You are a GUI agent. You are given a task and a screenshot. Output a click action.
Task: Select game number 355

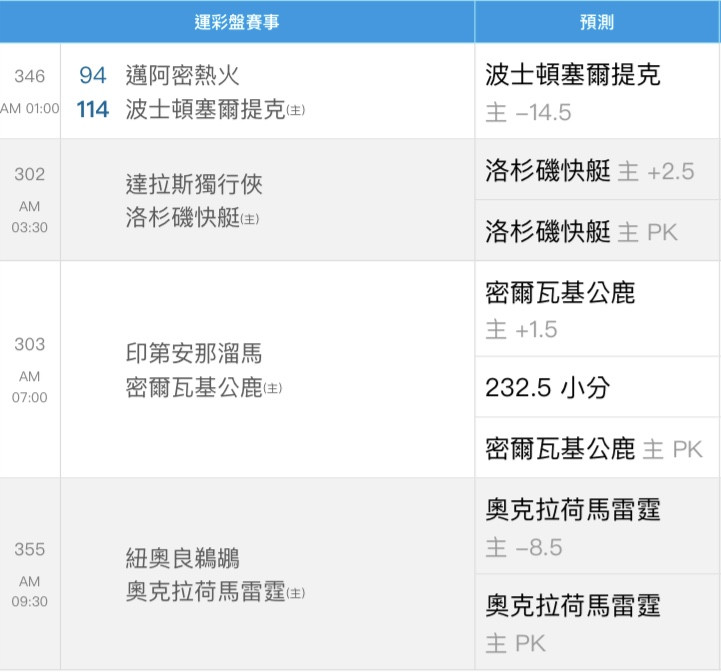coord(30,549)
